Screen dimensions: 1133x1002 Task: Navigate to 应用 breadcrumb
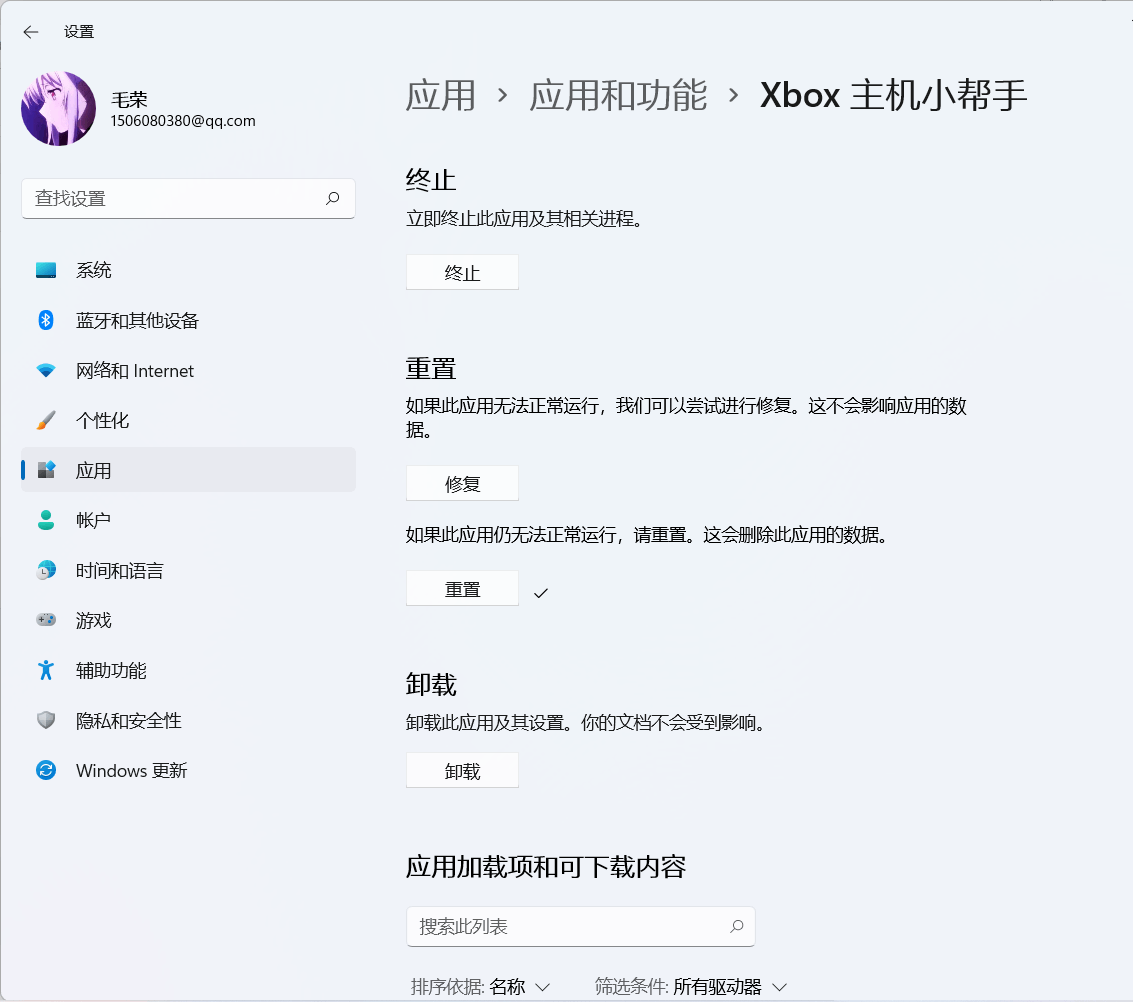pyautogui.click(x=441, y=95)
